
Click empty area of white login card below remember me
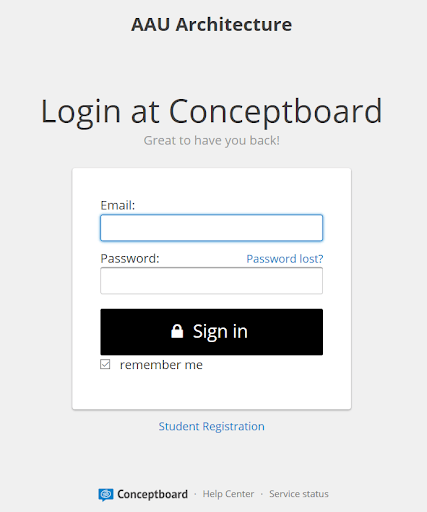coord(211,390)
